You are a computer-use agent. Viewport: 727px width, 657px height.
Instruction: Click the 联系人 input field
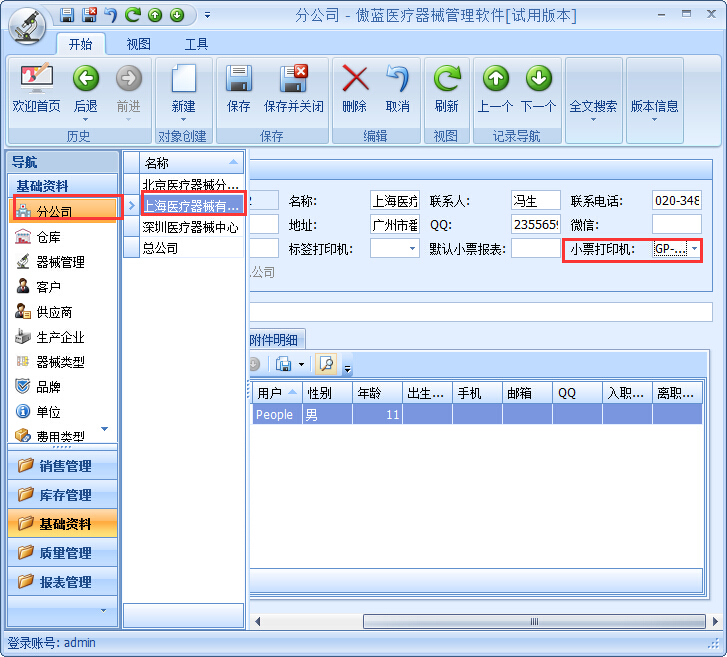point(535,200)
